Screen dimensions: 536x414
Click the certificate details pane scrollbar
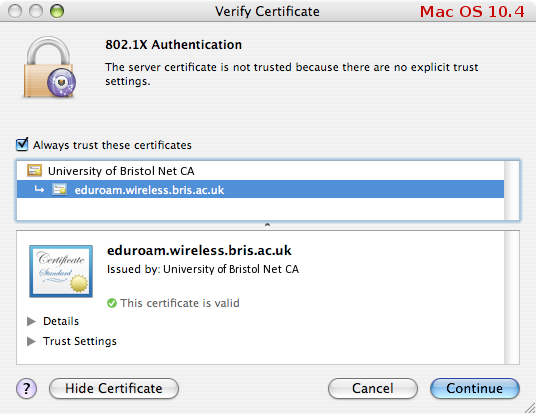(512, 297)
